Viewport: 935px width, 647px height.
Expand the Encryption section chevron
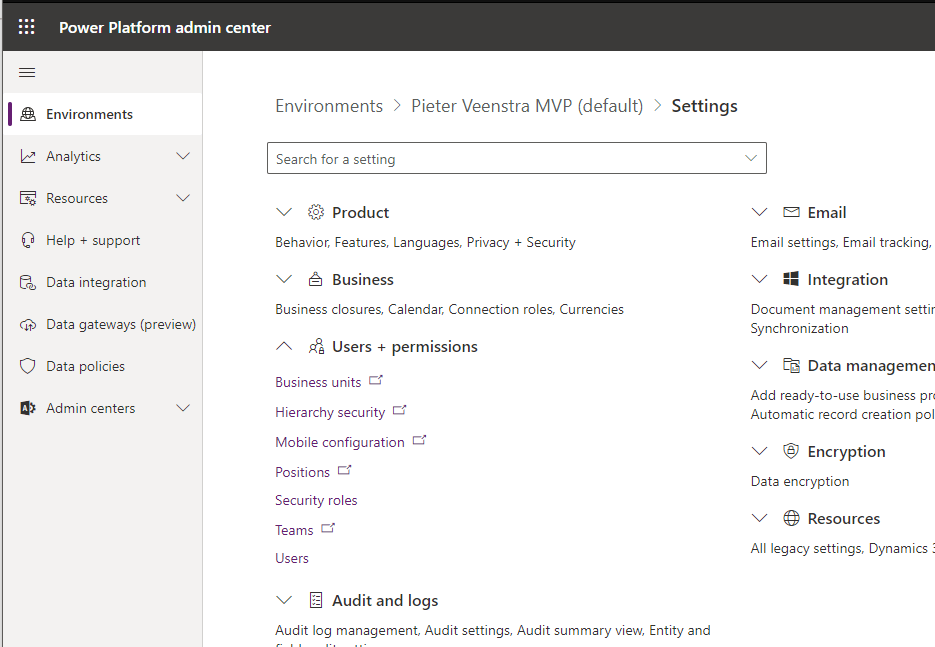759,451
